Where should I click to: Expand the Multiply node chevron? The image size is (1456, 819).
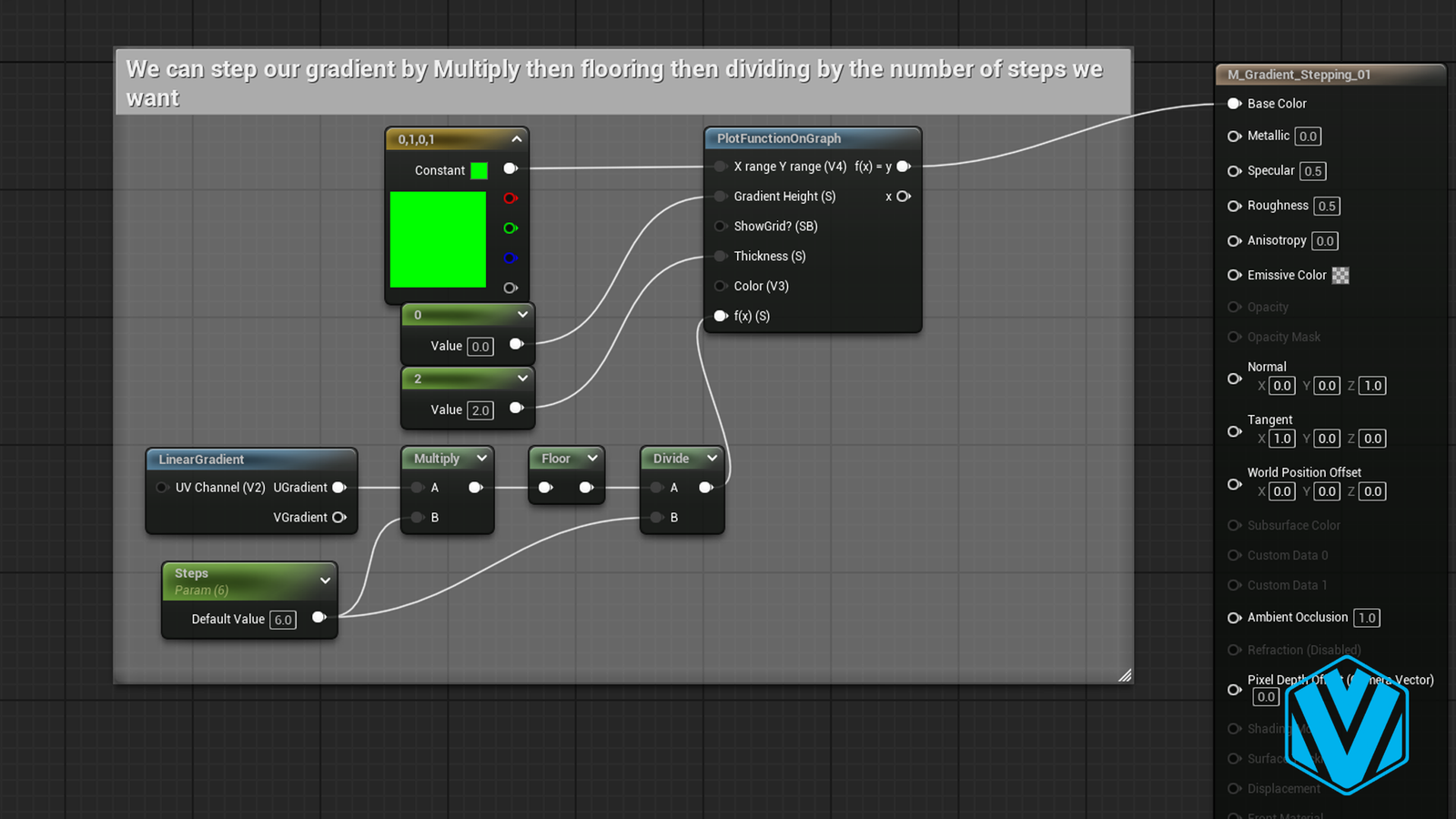click(x=481, y=459)
